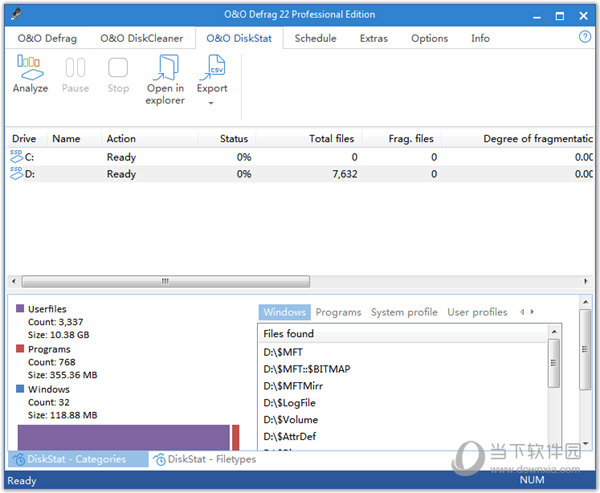Select the Programs category tab
600x493 pixels.
pos(338,312)
